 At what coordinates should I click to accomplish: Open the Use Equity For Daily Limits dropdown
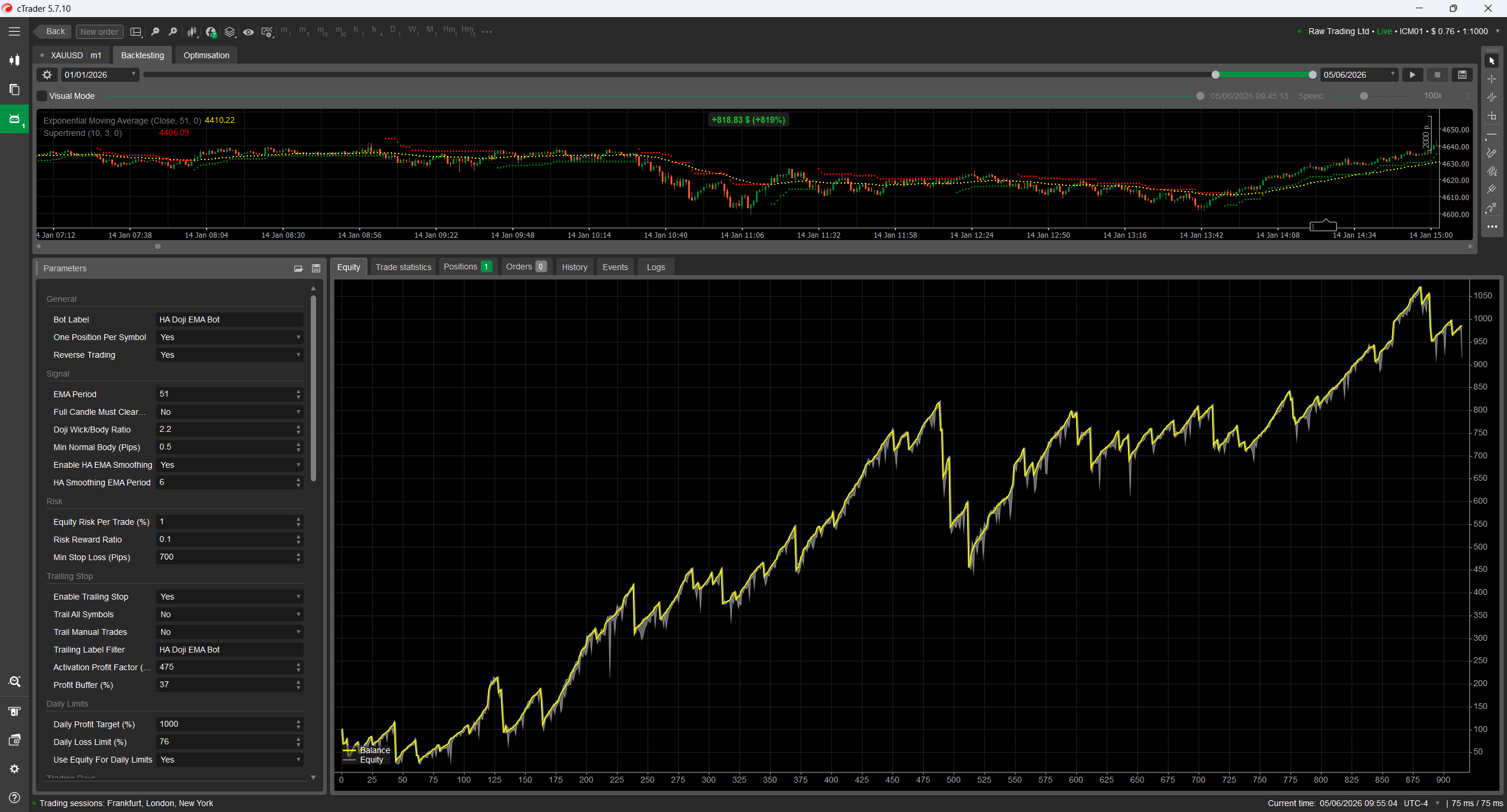230,760
